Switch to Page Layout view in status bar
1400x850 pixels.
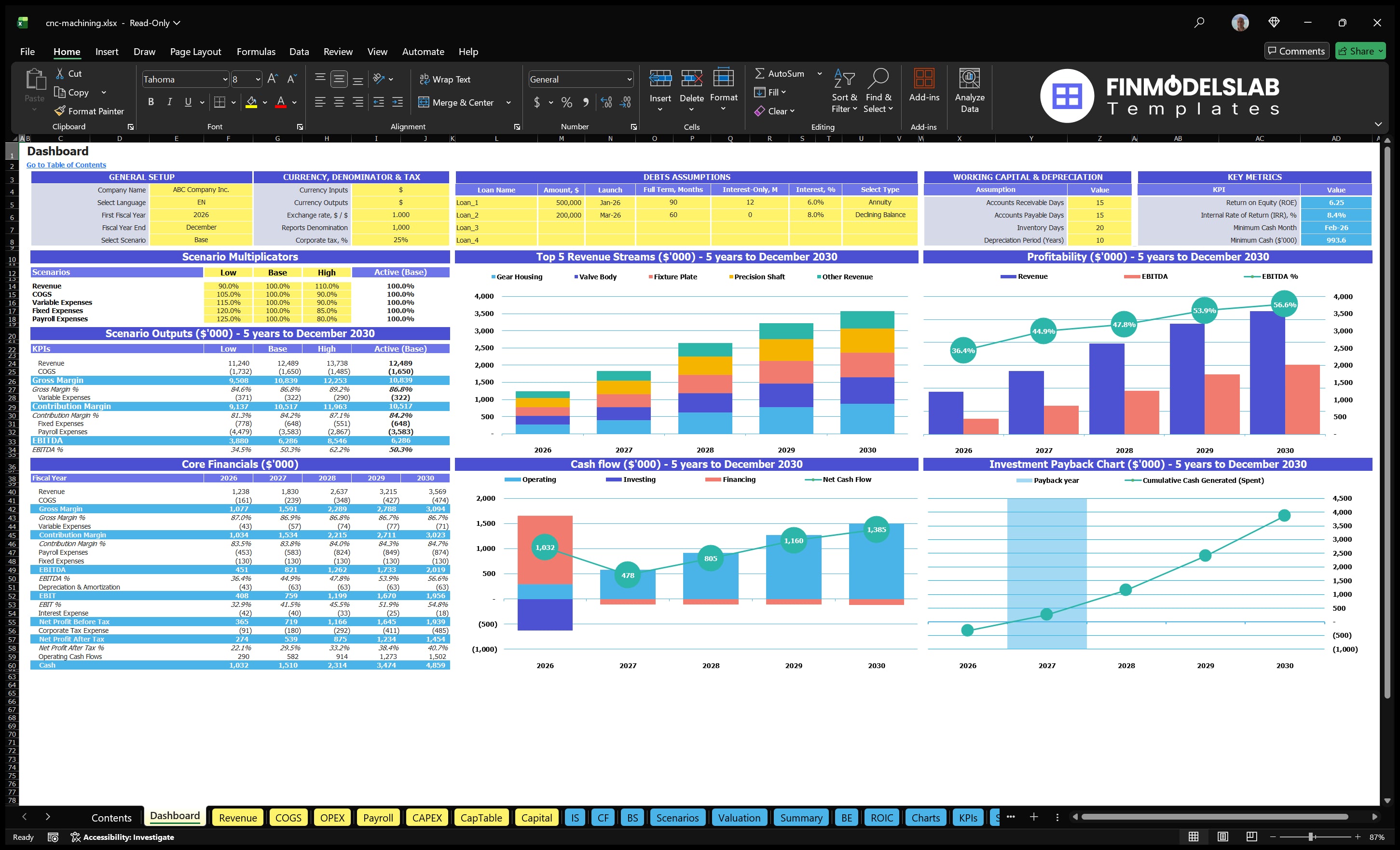[x=1223, y=837]
